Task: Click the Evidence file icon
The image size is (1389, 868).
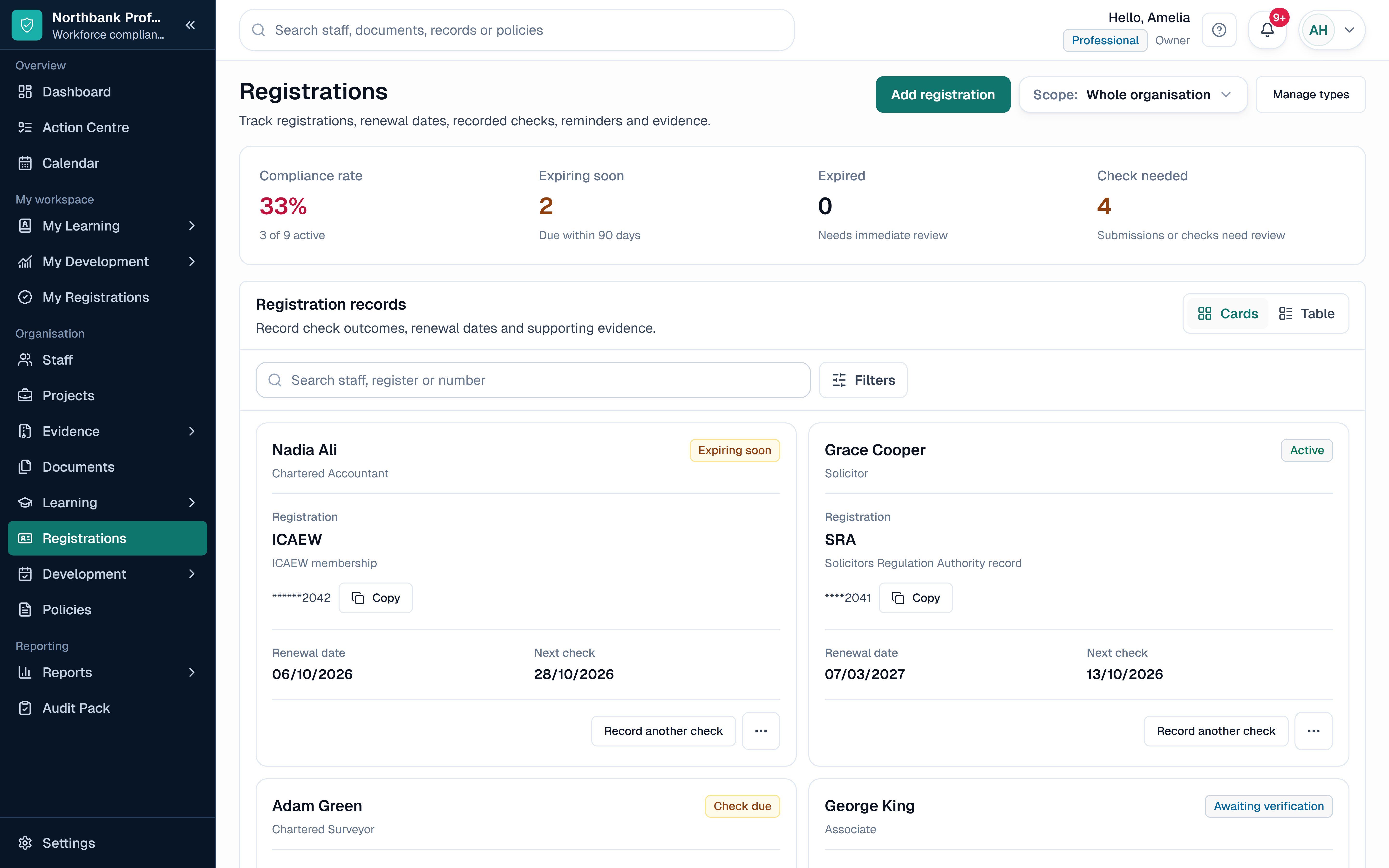Action: 25,431
